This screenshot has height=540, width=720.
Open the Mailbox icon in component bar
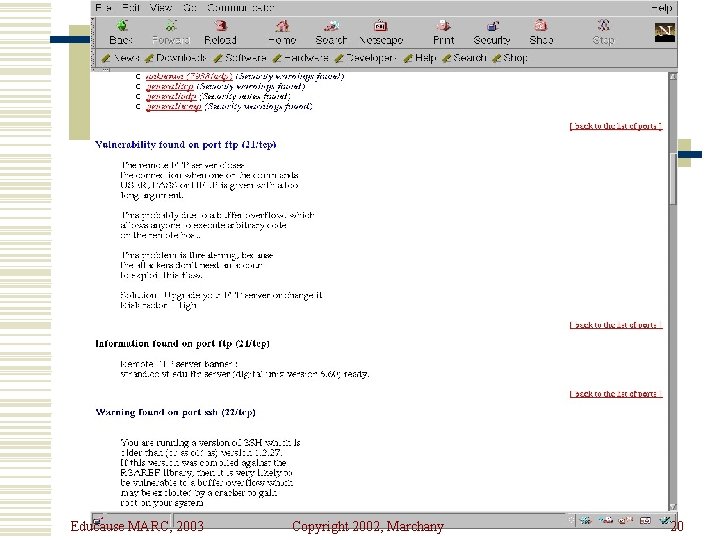[606, 520]
